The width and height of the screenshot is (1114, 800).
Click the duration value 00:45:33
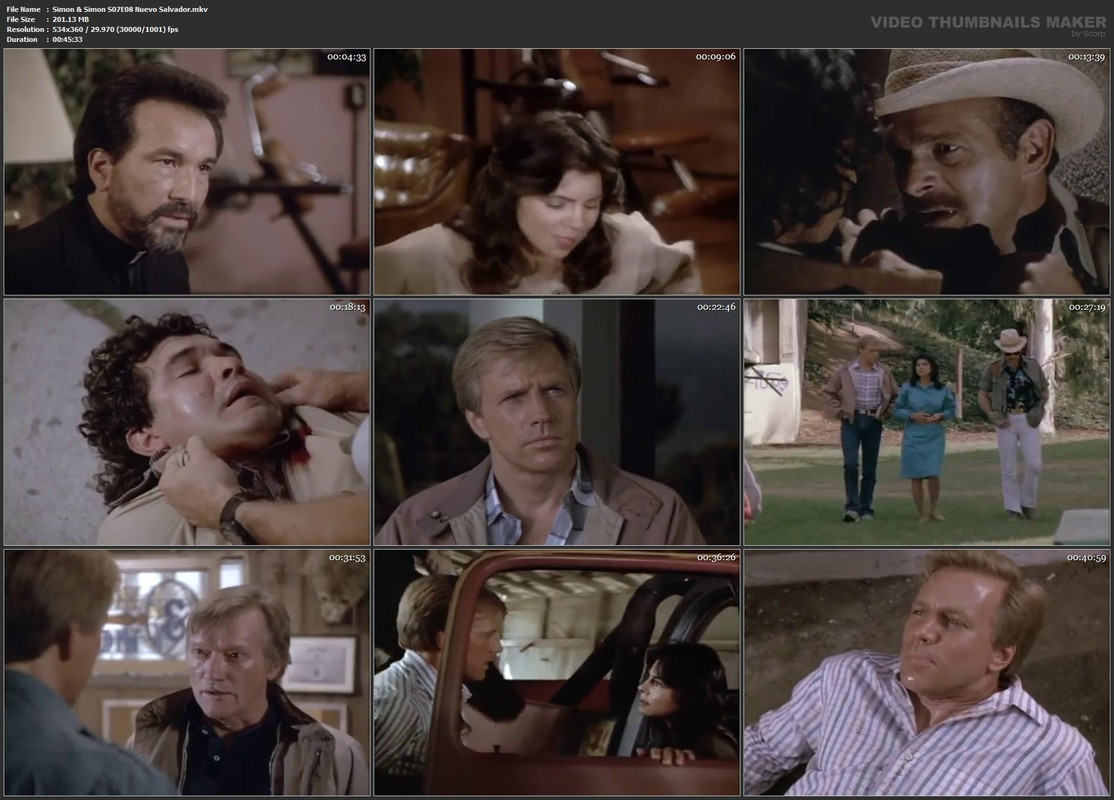point(67,39)
